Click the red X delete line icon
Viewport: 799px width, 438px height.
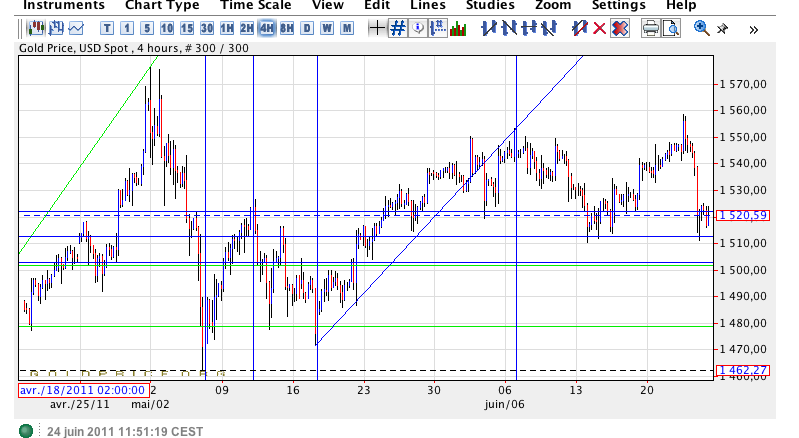click(600, 28)
